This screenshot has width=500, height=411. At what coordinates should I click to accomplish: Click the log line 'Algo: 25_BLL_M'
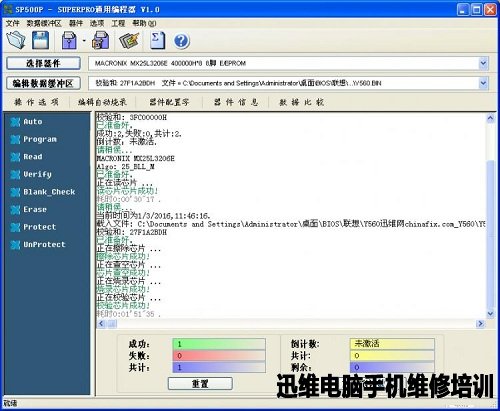click(x=126, y=166)
